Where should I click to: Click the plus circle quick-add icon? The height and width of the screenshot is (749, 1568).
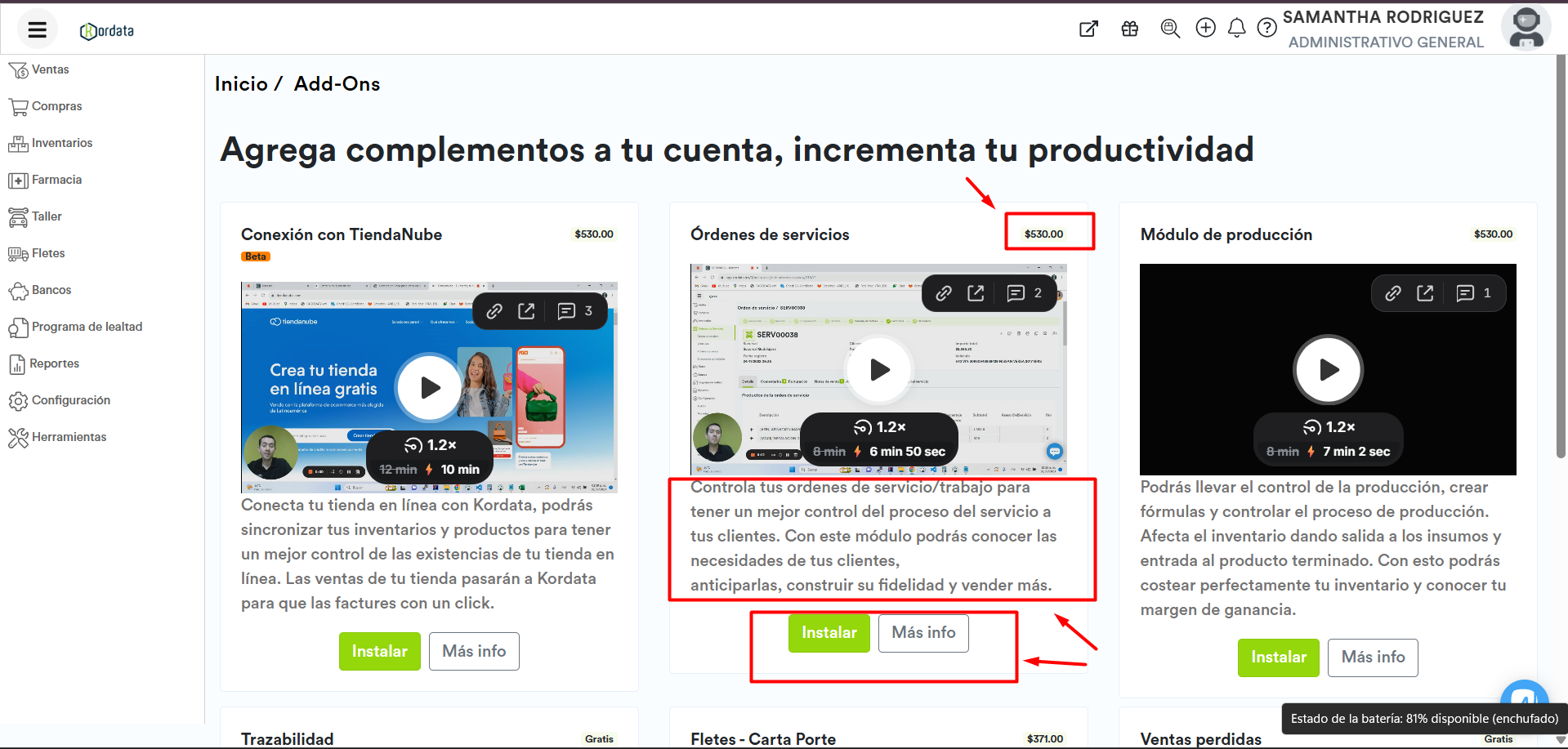point(1205,28)
